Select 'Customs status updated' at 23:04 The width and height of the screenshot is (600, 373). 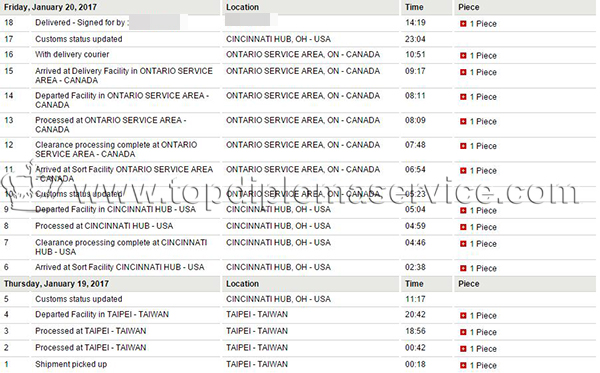79,39
